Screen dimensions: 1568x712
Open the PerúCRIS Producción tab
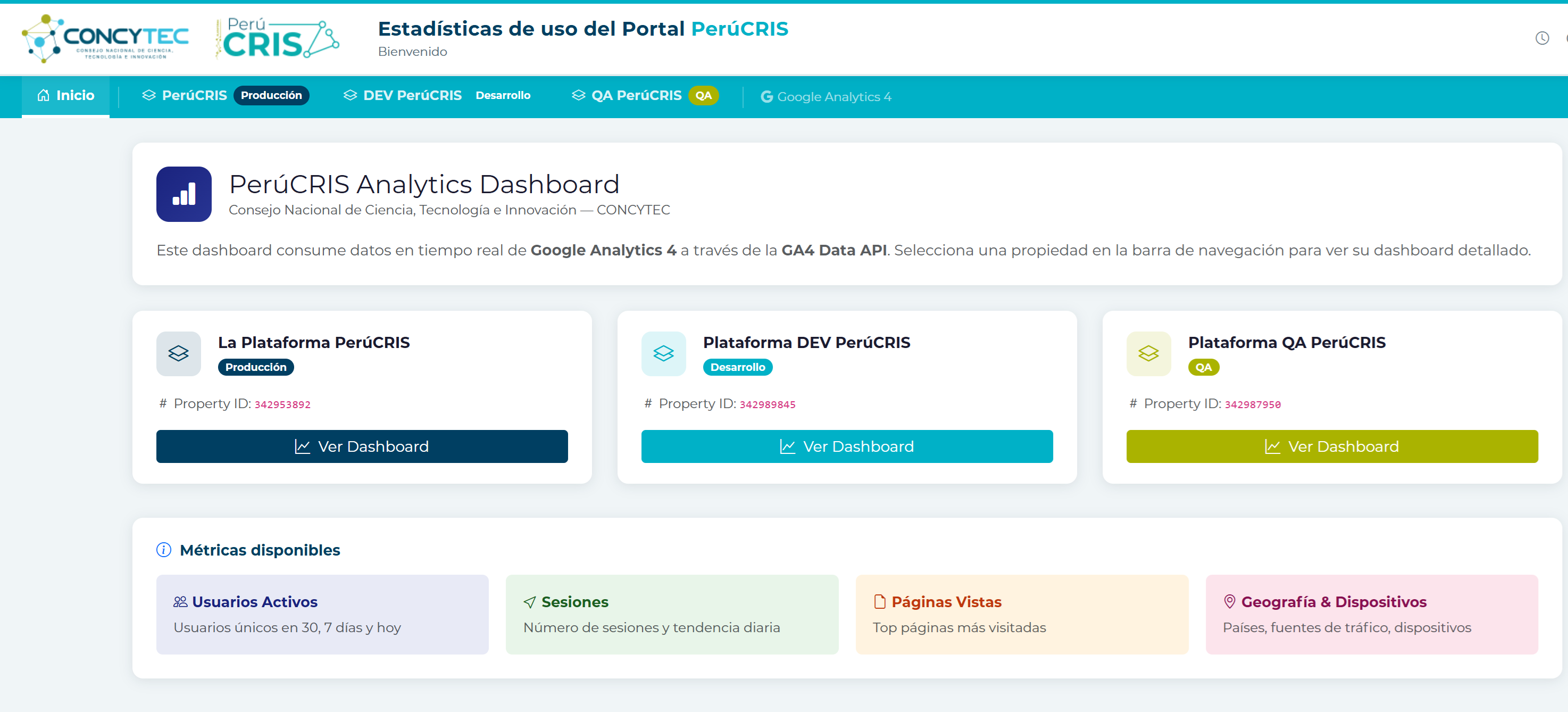pos(225,96)
